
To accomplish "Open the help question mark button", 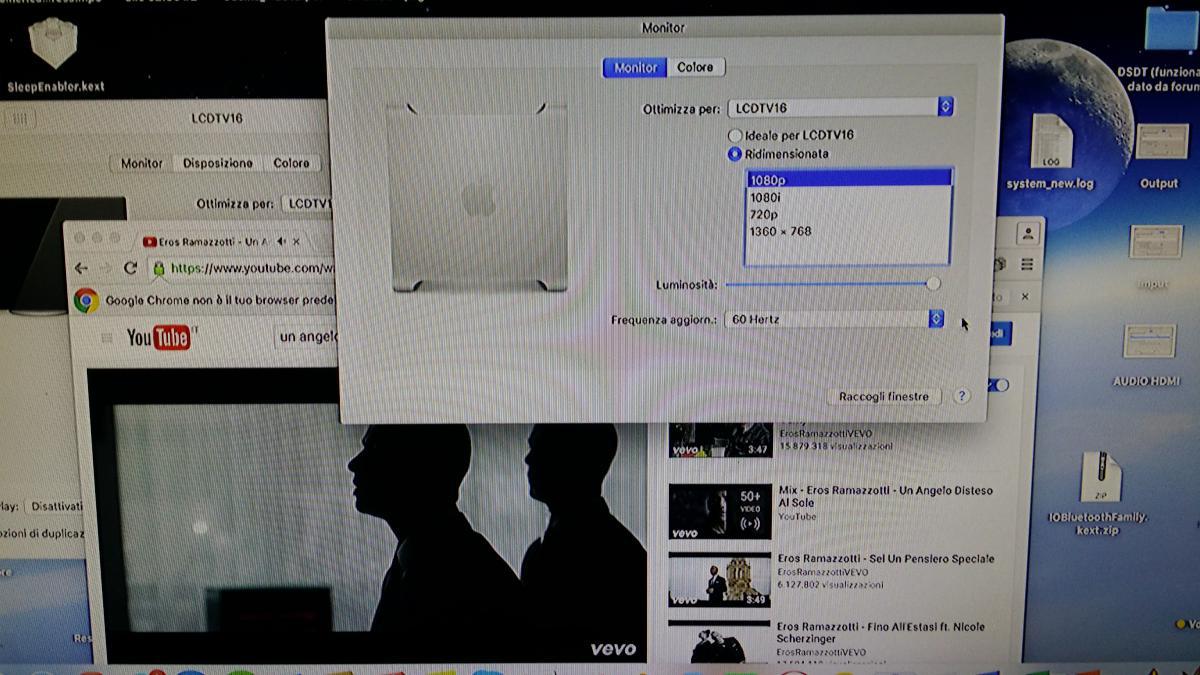I will point(961,396).
